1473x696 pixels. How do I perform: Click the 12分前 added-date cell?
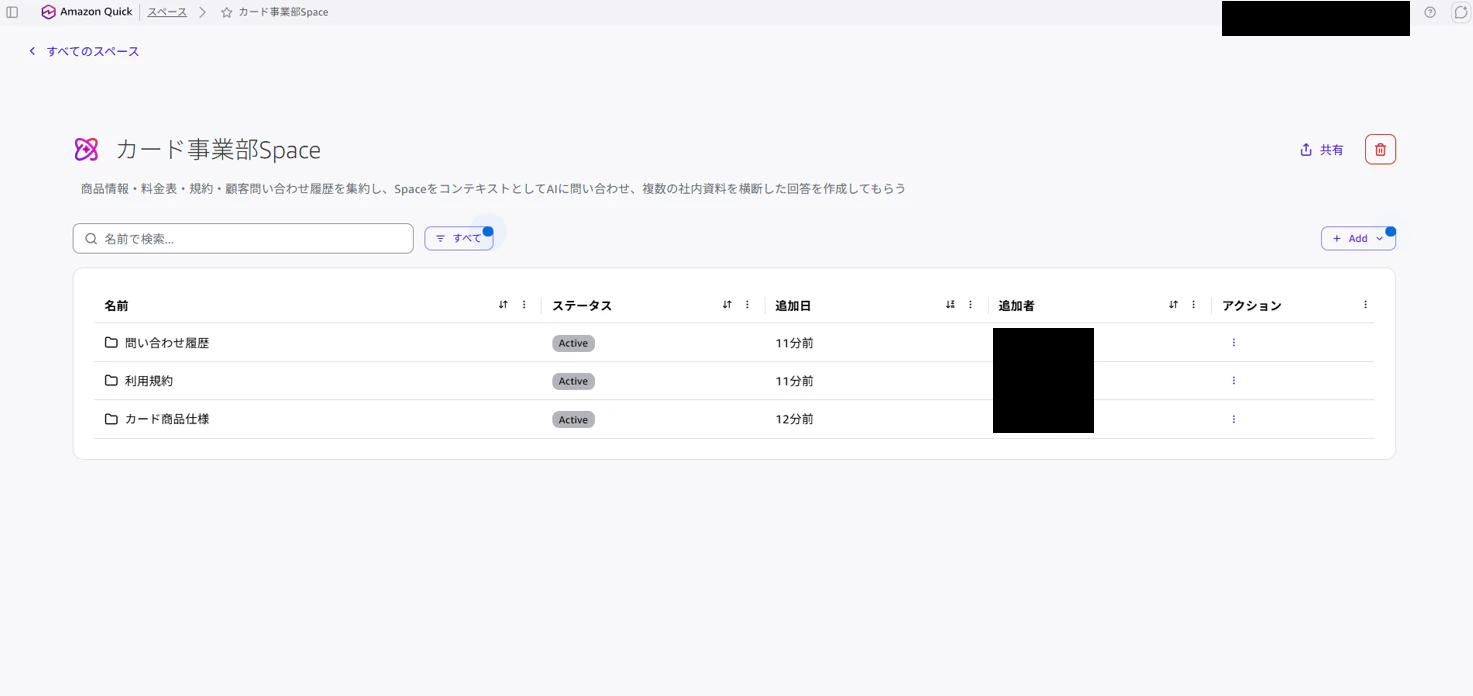point(794,419)
